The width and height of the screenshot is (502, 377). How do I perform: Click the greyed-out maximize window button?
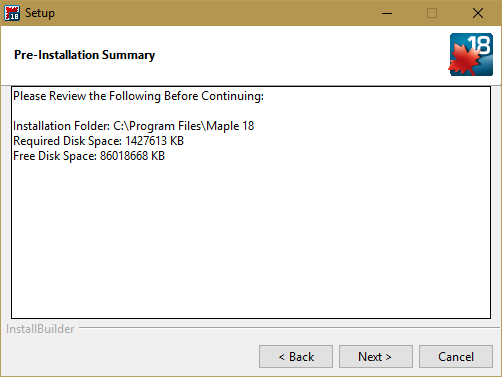432,13
